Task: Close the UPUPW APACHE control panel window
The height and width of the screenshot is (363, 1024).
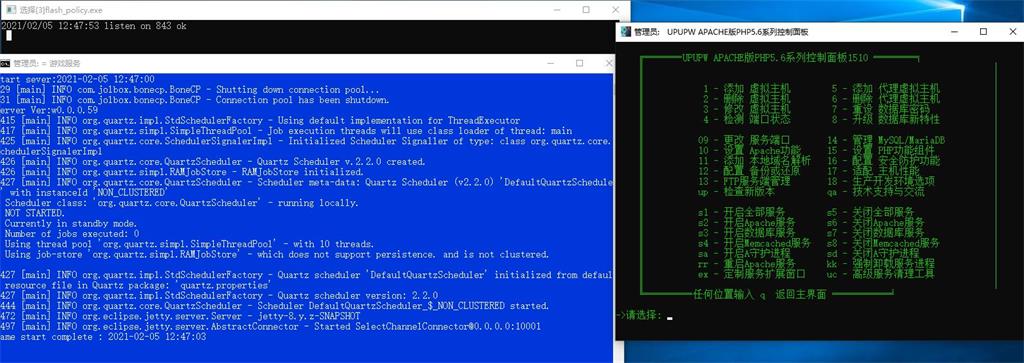Action: tap(1011, 31)
